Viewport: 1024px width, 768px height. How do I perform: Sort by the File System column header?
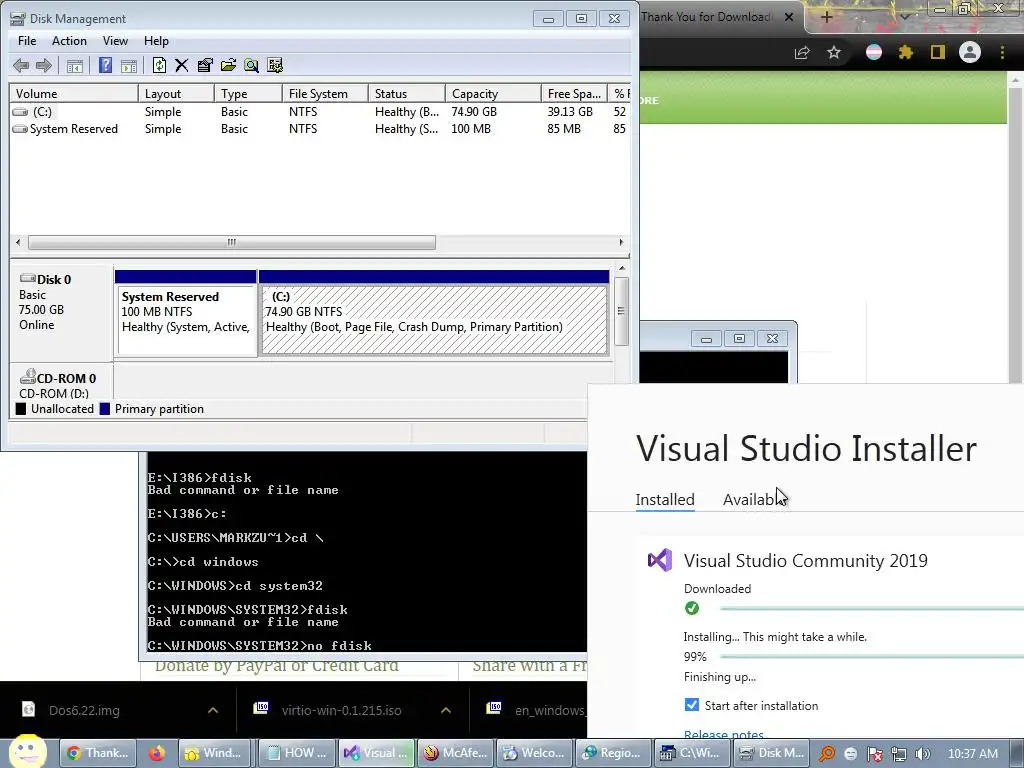[325, 93]
